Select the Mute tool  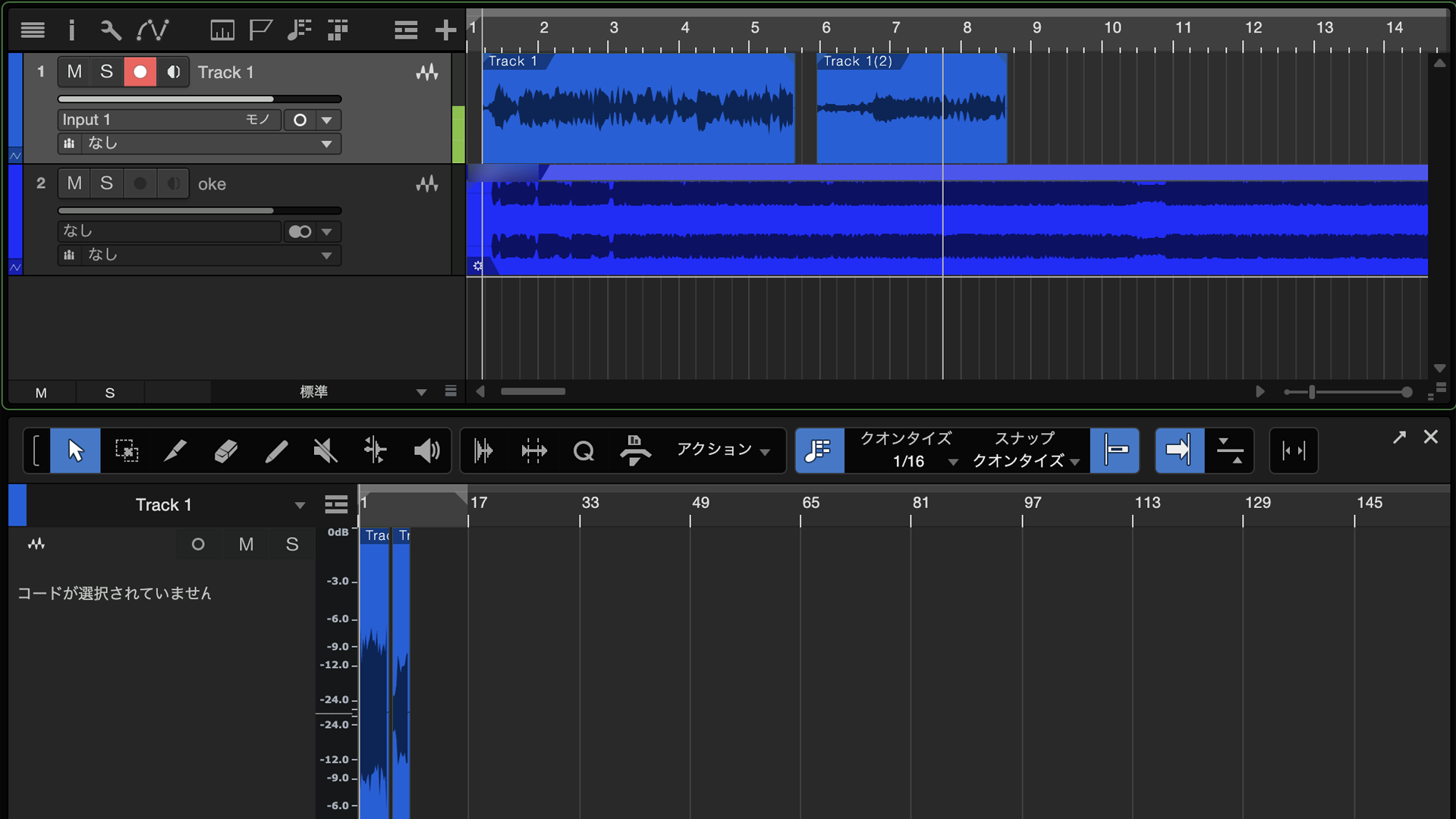coord(325,450)
